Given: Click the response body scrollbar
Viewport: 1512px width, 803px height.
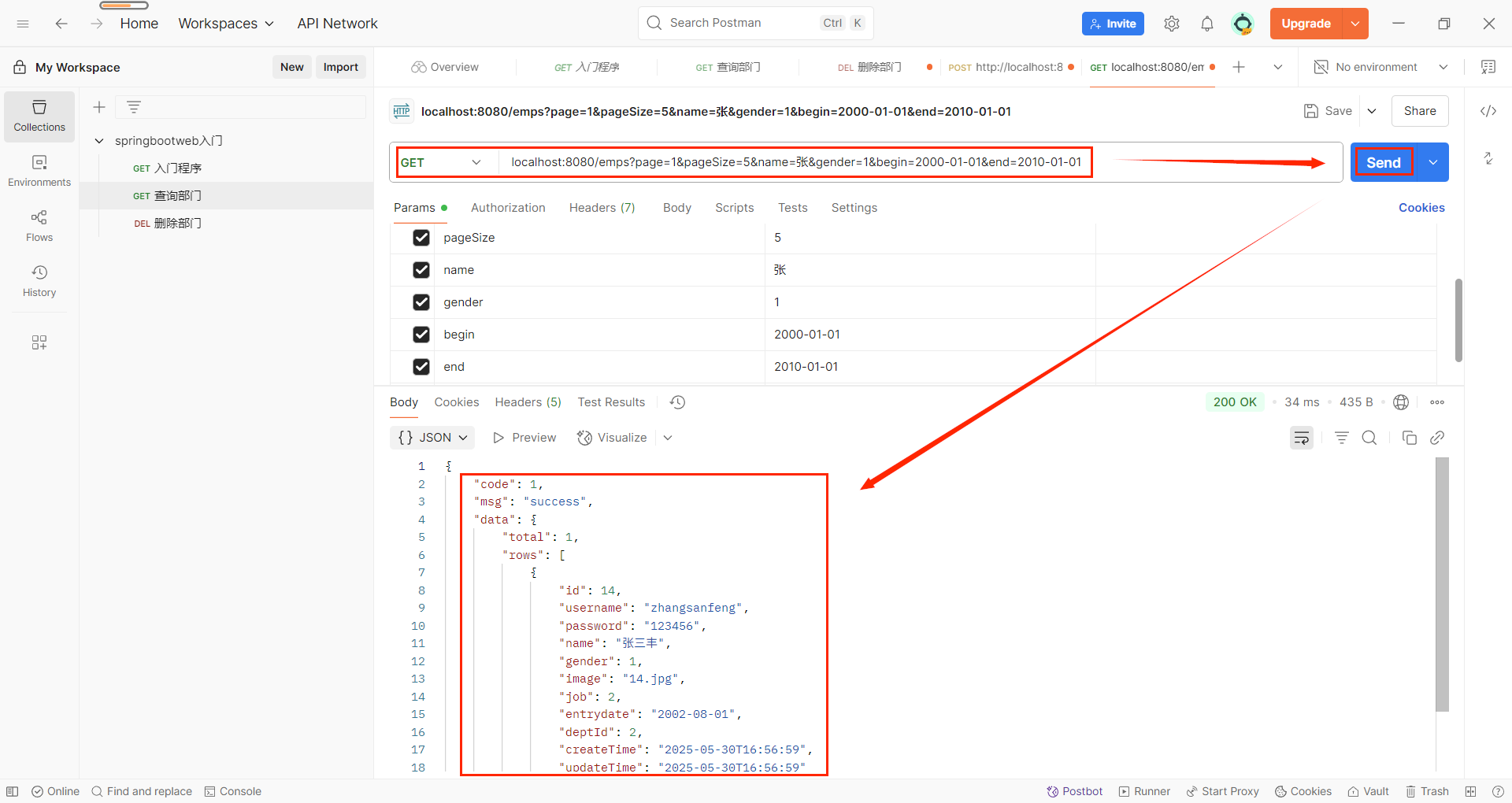Looking at the screenshot, I should point(1443,584).
